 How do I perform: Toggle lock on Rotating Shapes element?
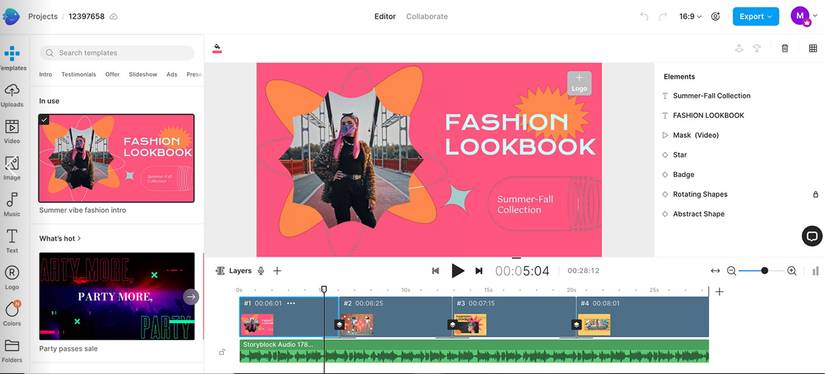(x=816, y=194)
